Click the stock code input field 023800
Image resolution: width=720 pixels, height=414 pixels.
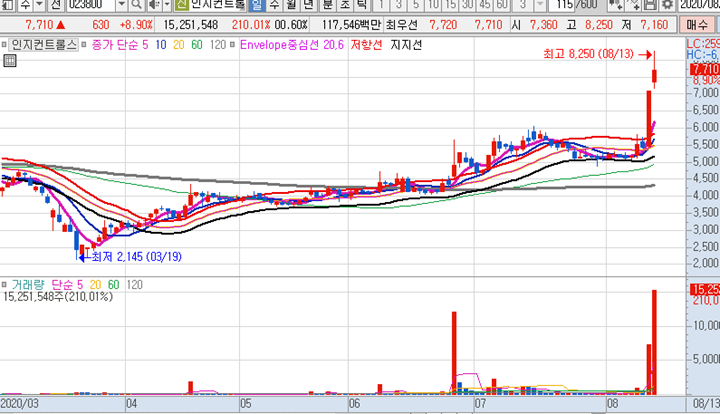pyautogui.click(x=91, y=5)
